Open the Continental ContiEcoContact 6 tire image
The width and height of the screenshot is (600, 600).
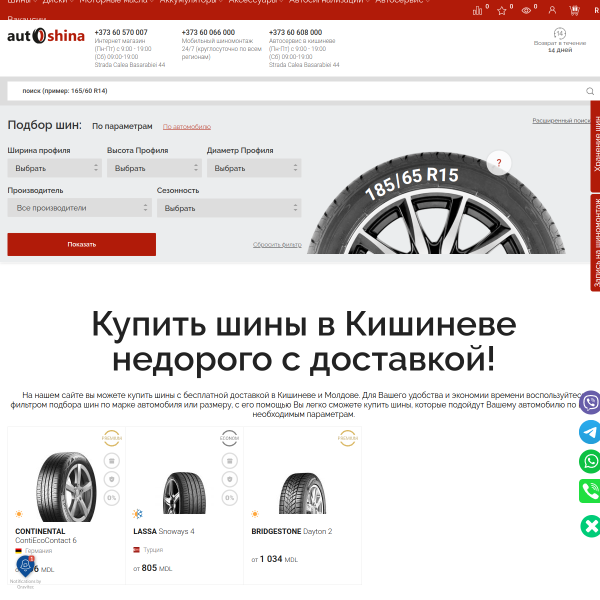pyautogui.click(x=66, y=486)
